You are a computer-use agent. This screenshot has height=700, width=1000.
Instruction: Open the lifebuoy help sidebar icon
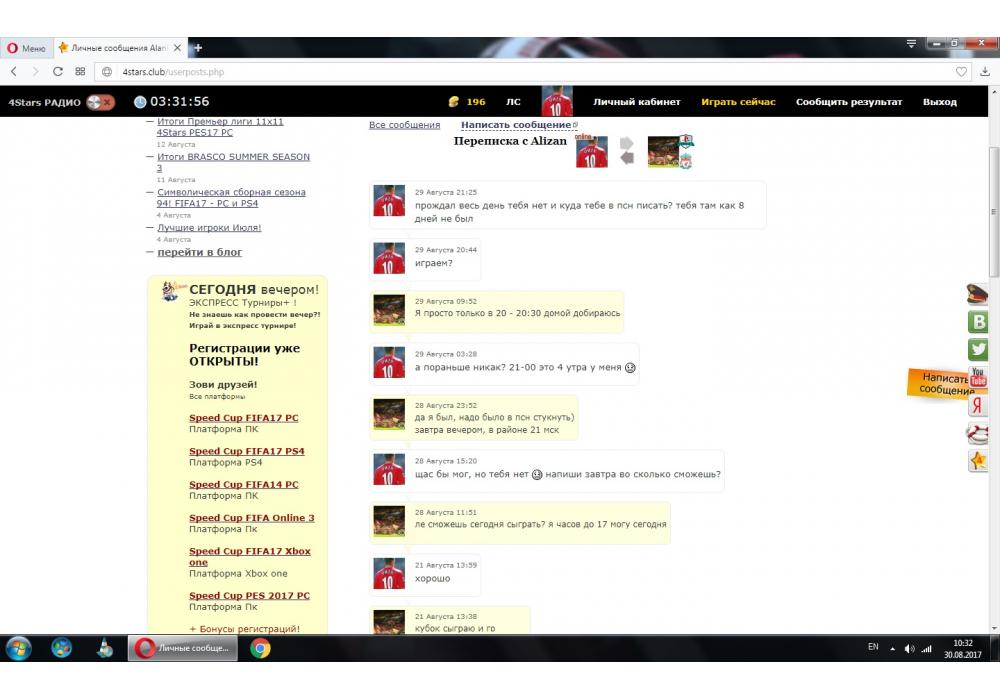coord(978,433)
